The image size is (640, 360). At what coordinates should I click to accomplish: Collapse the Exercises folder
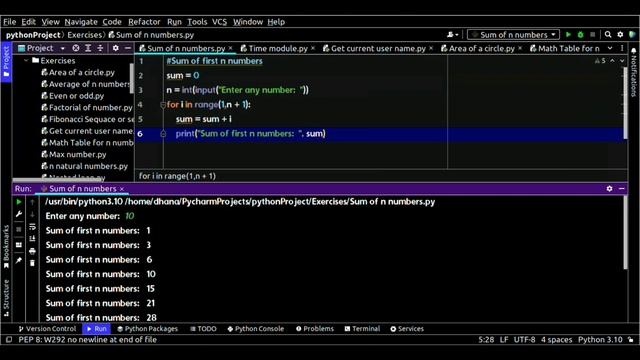click(x=27, y=60)
